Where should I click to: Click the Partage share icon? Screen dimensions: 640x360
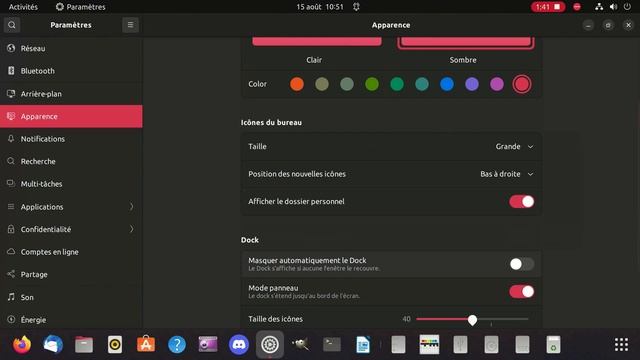[x=11, y=274]
